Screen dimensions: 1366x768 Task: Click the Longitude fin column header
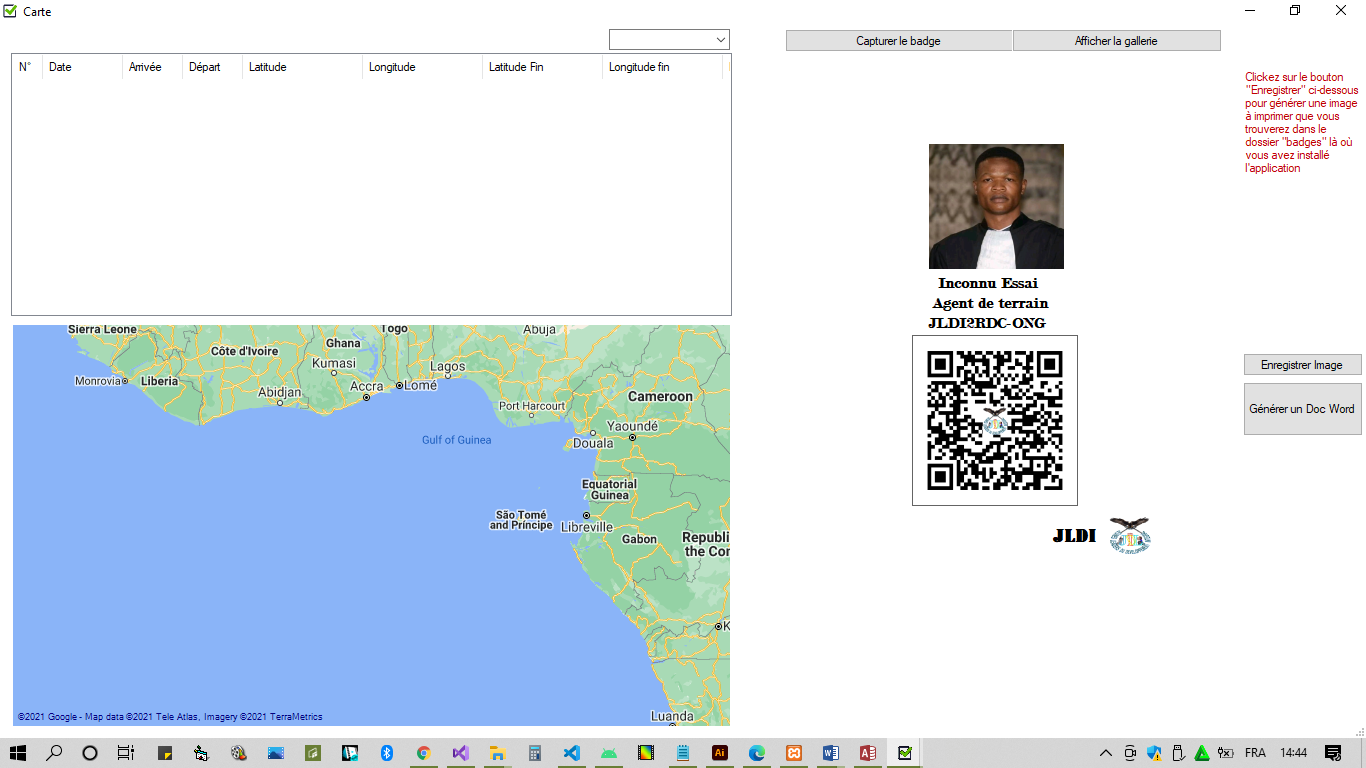(x=662, y=67)
